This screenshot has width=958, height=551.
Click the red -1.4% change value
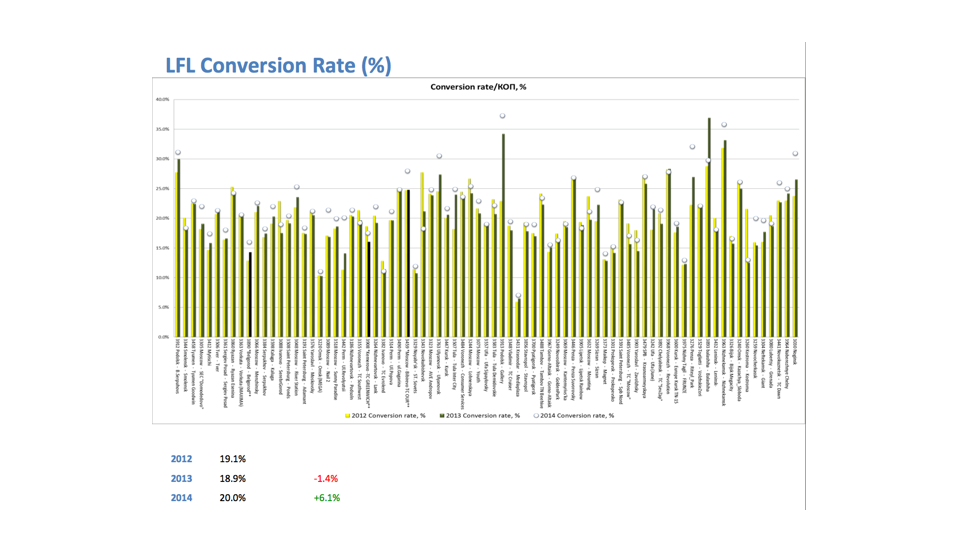click(326, 478)
